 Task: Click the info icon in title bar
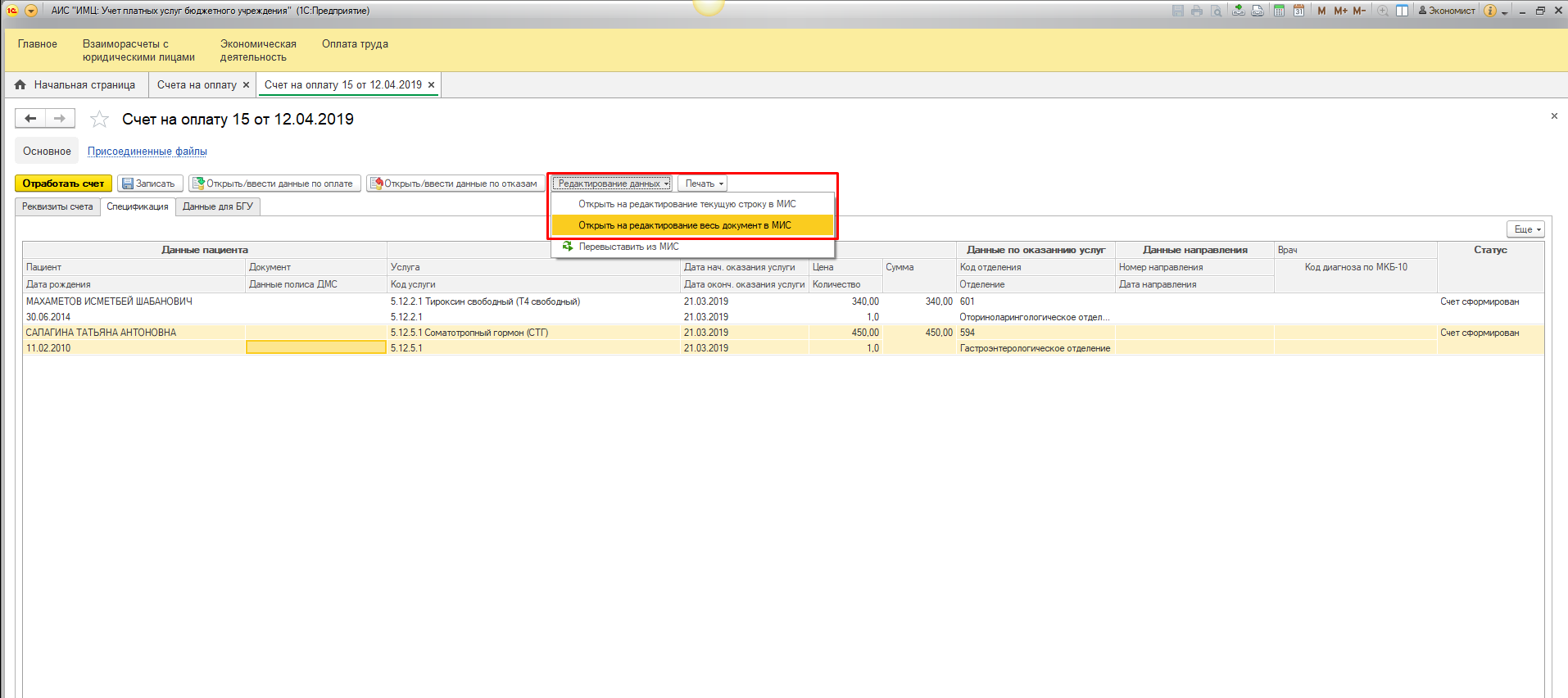1490,11
